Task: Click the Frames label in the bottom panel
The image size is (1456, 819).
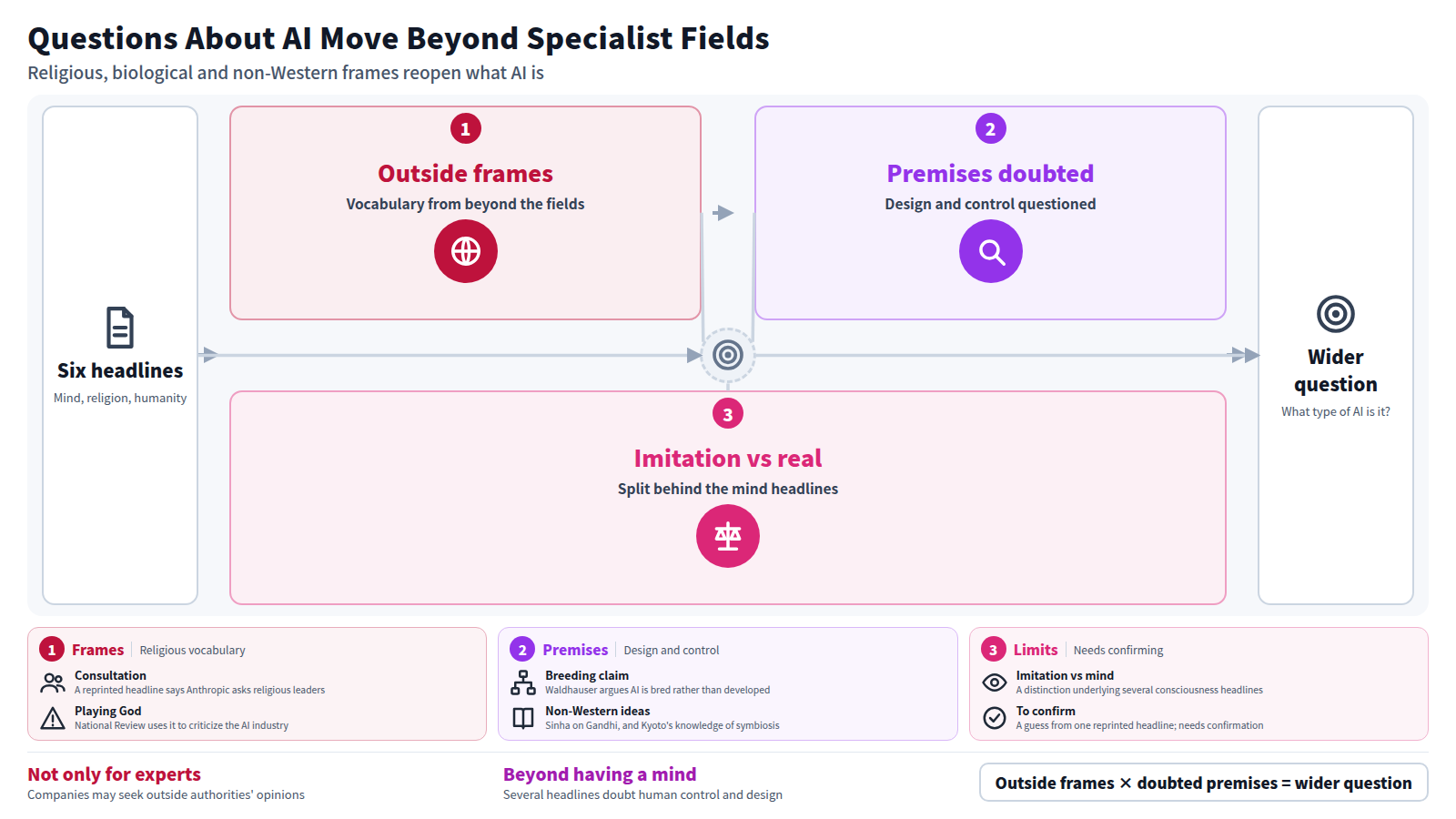Action: click(x=97, y=650)
